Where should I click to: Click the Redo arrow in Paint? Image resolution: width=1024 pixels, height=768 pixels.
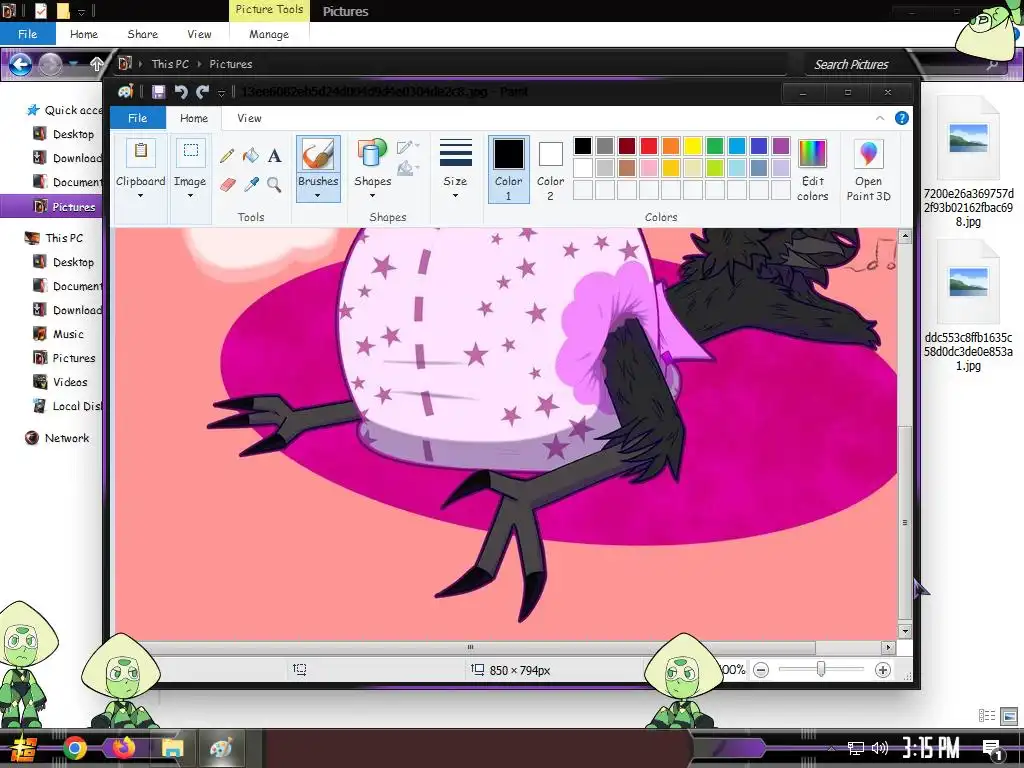(203, 92)
